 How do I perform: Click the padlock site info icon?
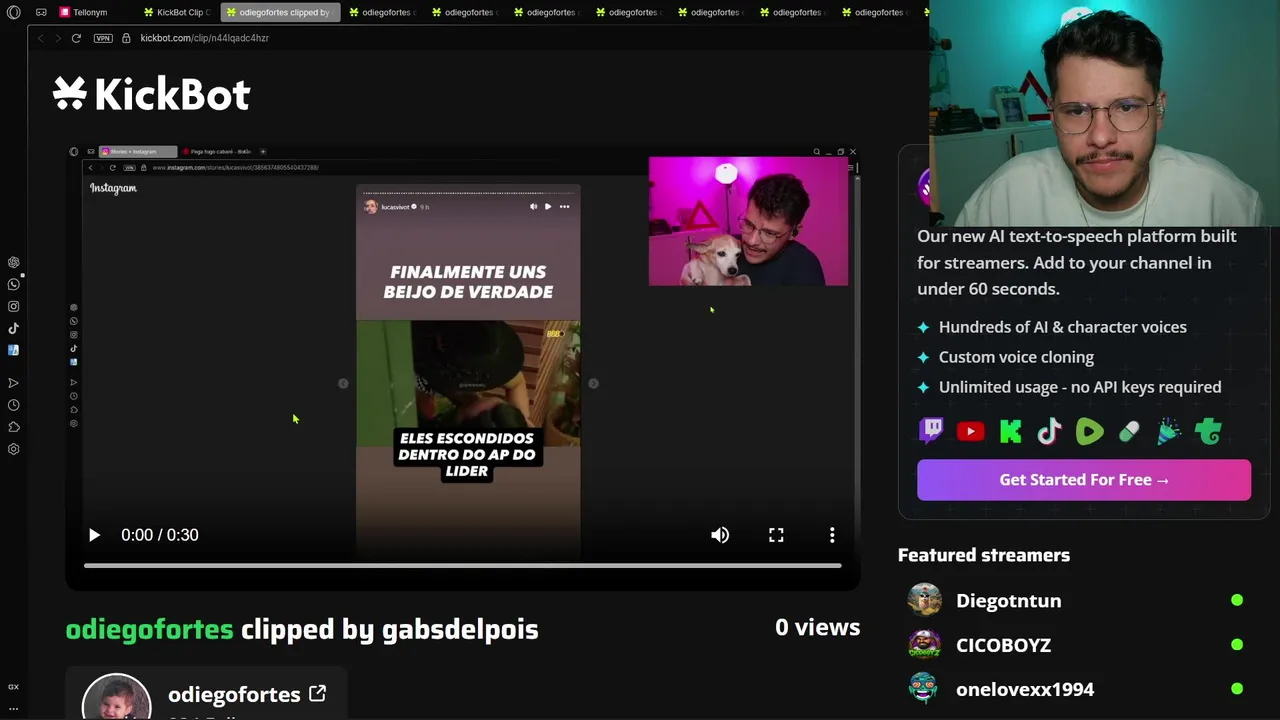pos(126,38)
